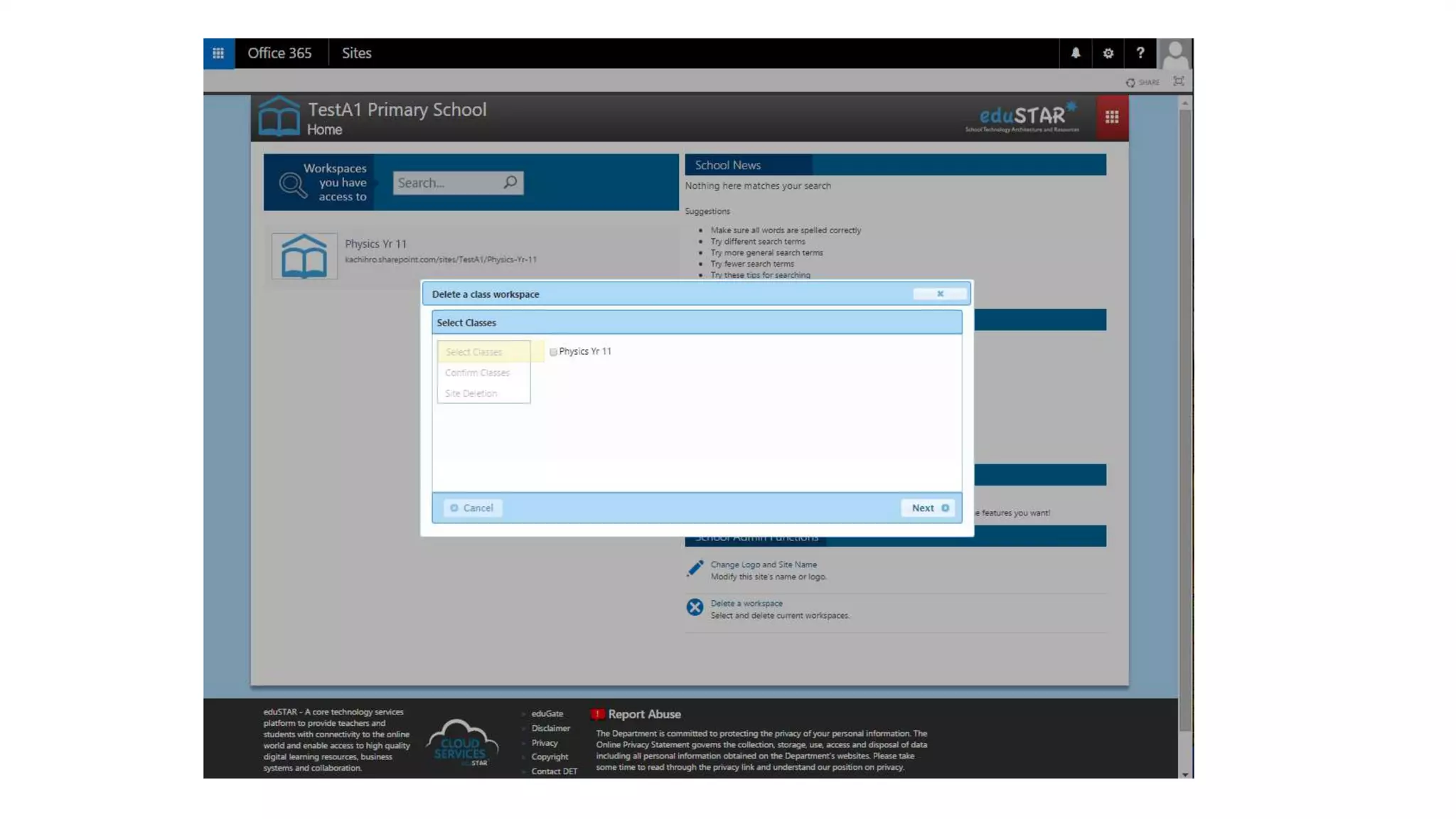
Task: Click the red eduSTAR grid icon
Action: pyautogui.click(x=1112, y=117)
